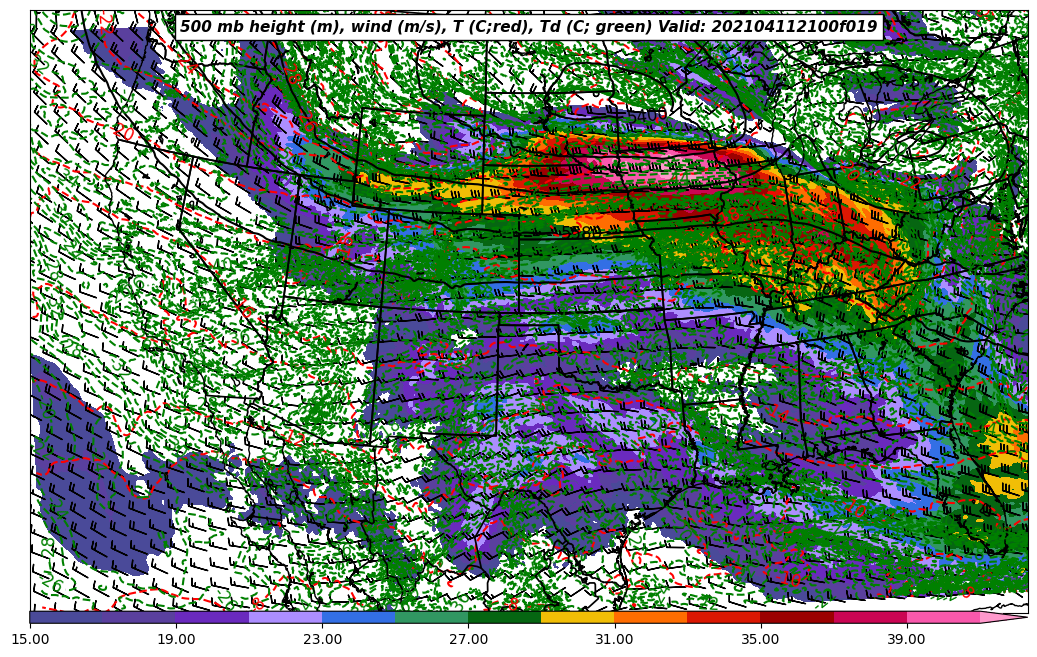Click the 5400 height contour label
This screenshot has width=1037, height=657.
click(648, 116)
